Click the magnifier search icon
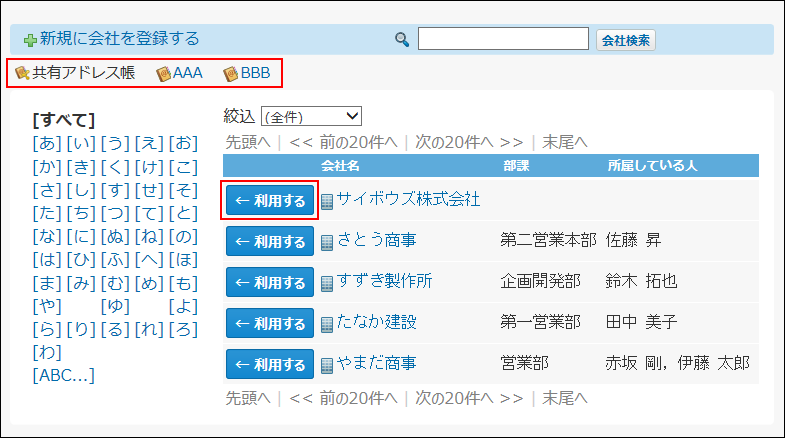The width and height of the screenshot is (785, 438). click(402, 40)
